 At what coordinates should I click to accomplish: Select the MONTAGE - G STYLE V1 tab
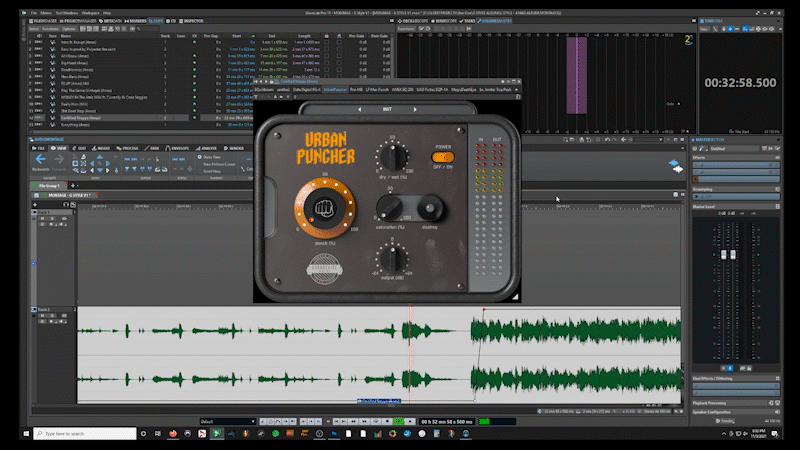66,195
